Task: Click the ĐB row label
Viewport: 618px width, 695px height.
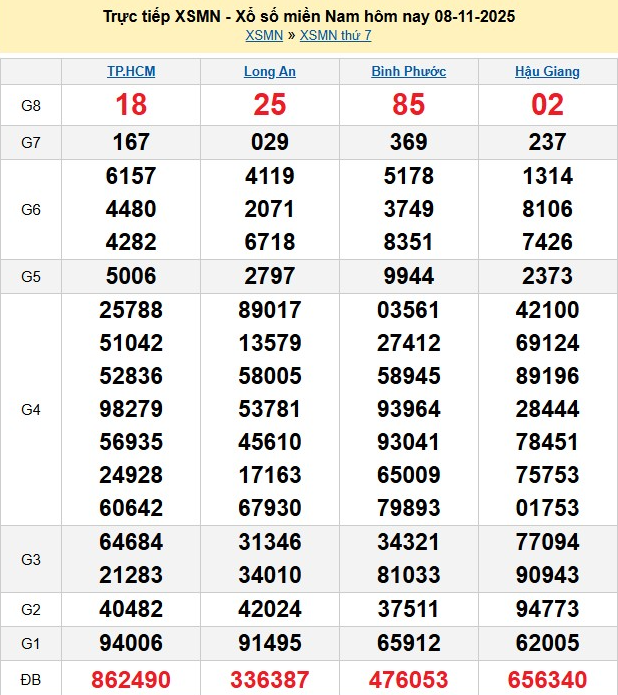Action: 31,679
